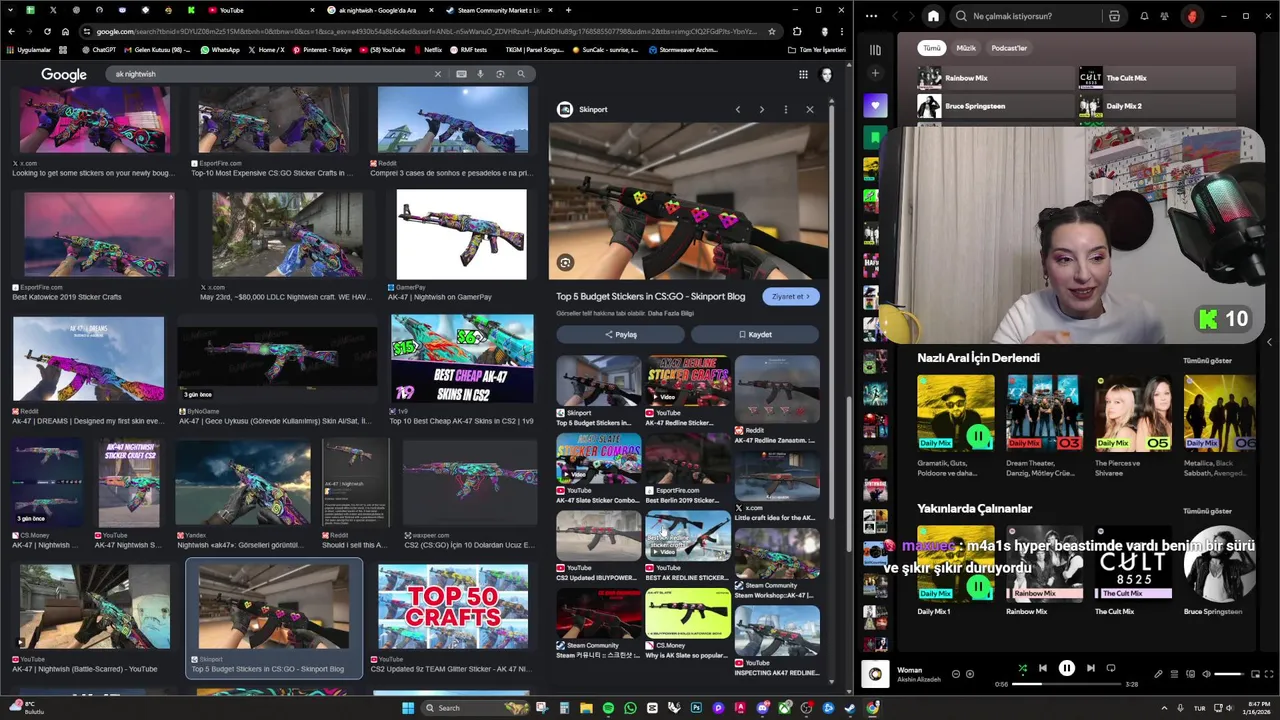Close the Skinport image preview panel
Screen dimensions: 1280x720
[x=810, y=109]
